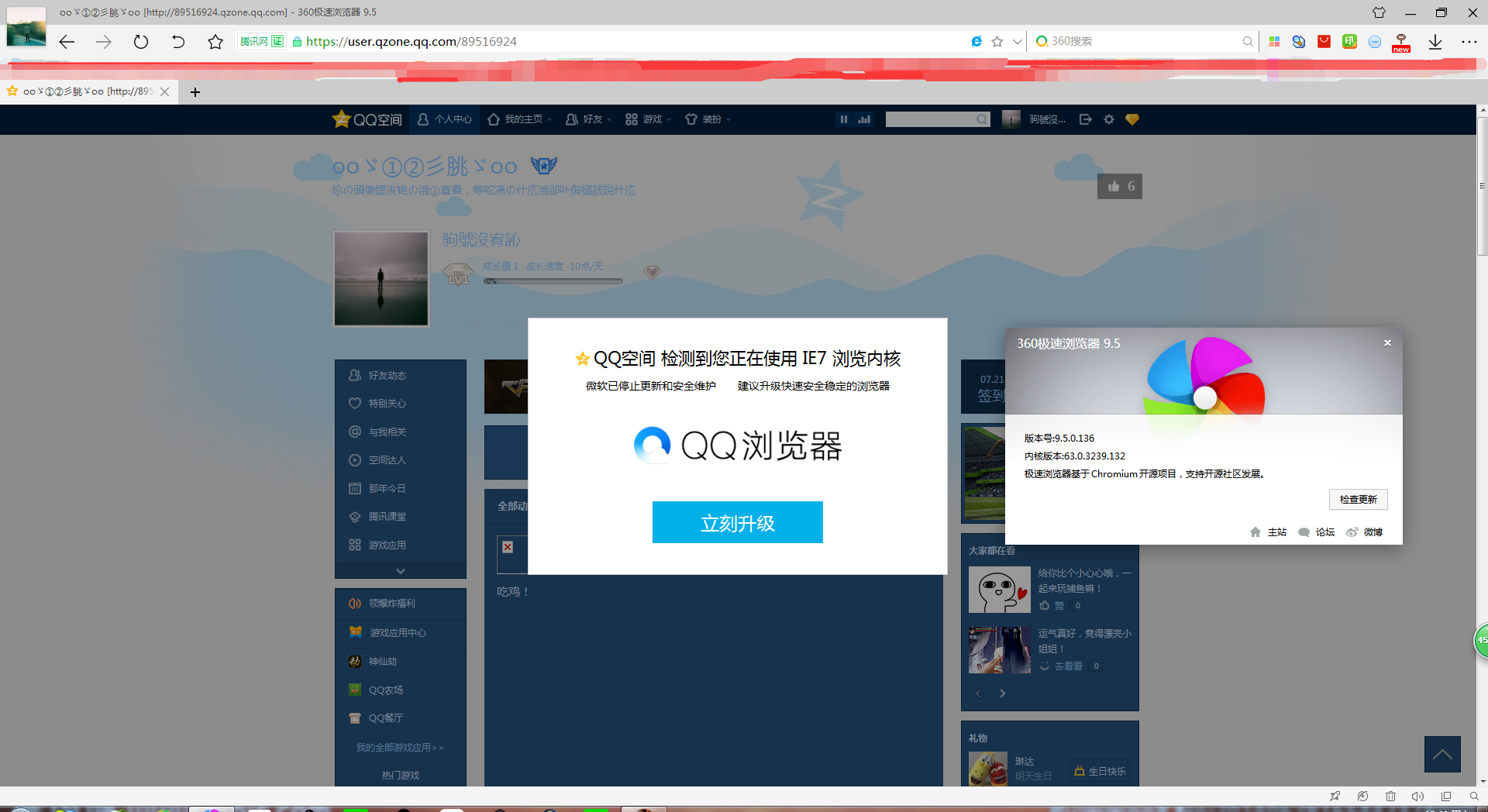Go to next item in 大家都在看
Viewport: 1488px width, 812px height.
click(1002, 693)
